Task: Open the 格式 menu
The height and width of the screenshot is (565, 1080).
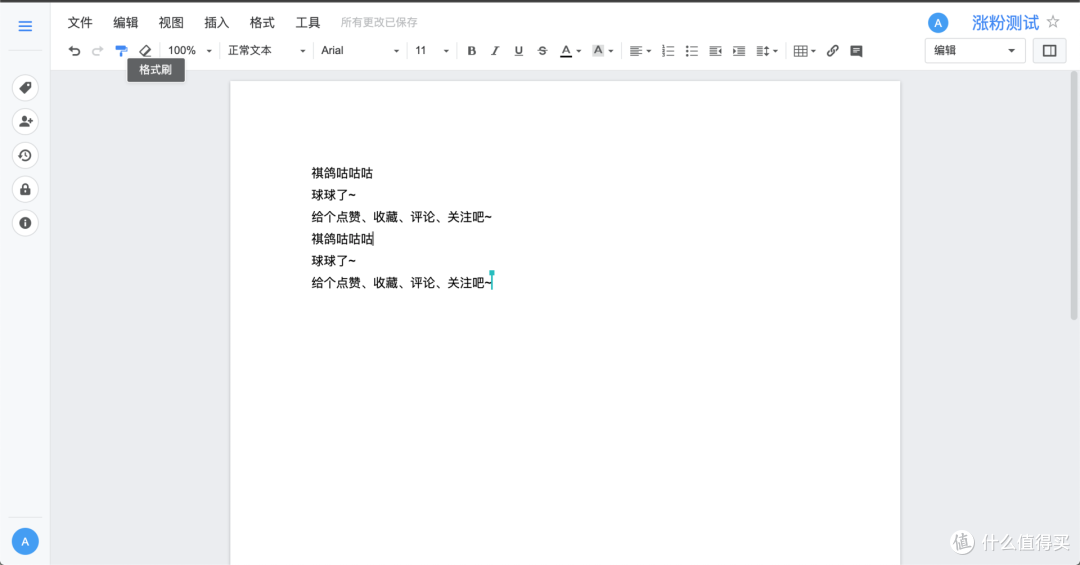Action: [262, 23]
